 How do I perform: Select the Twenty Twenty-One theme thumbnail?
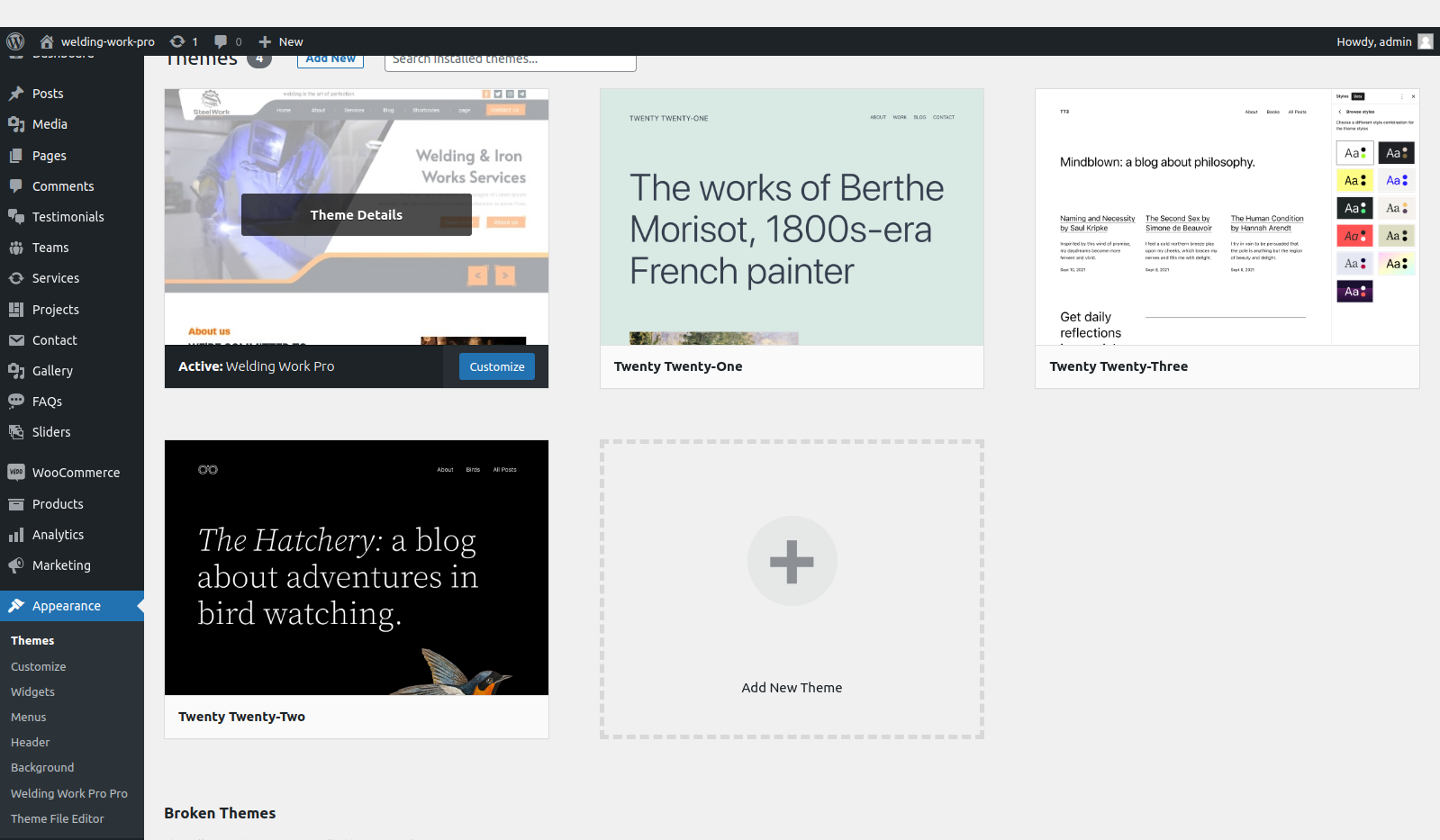(792, 217)
